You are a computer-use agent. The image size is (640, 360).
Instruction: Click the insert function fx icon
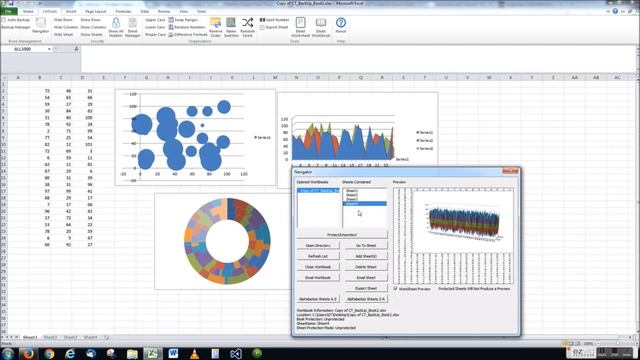(x=76, y=49)
